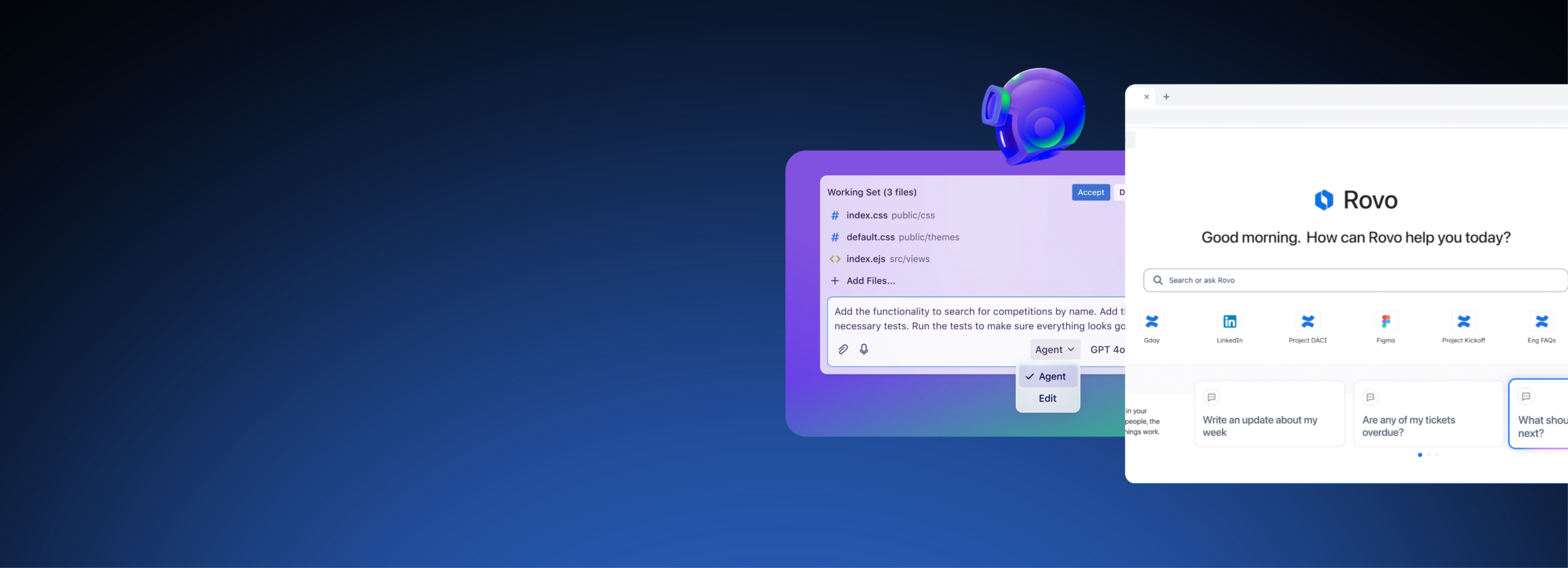This screenshot has height=568, width=1568.
Task: Click the attach paperclip icon
Action: tap(843, 349)
